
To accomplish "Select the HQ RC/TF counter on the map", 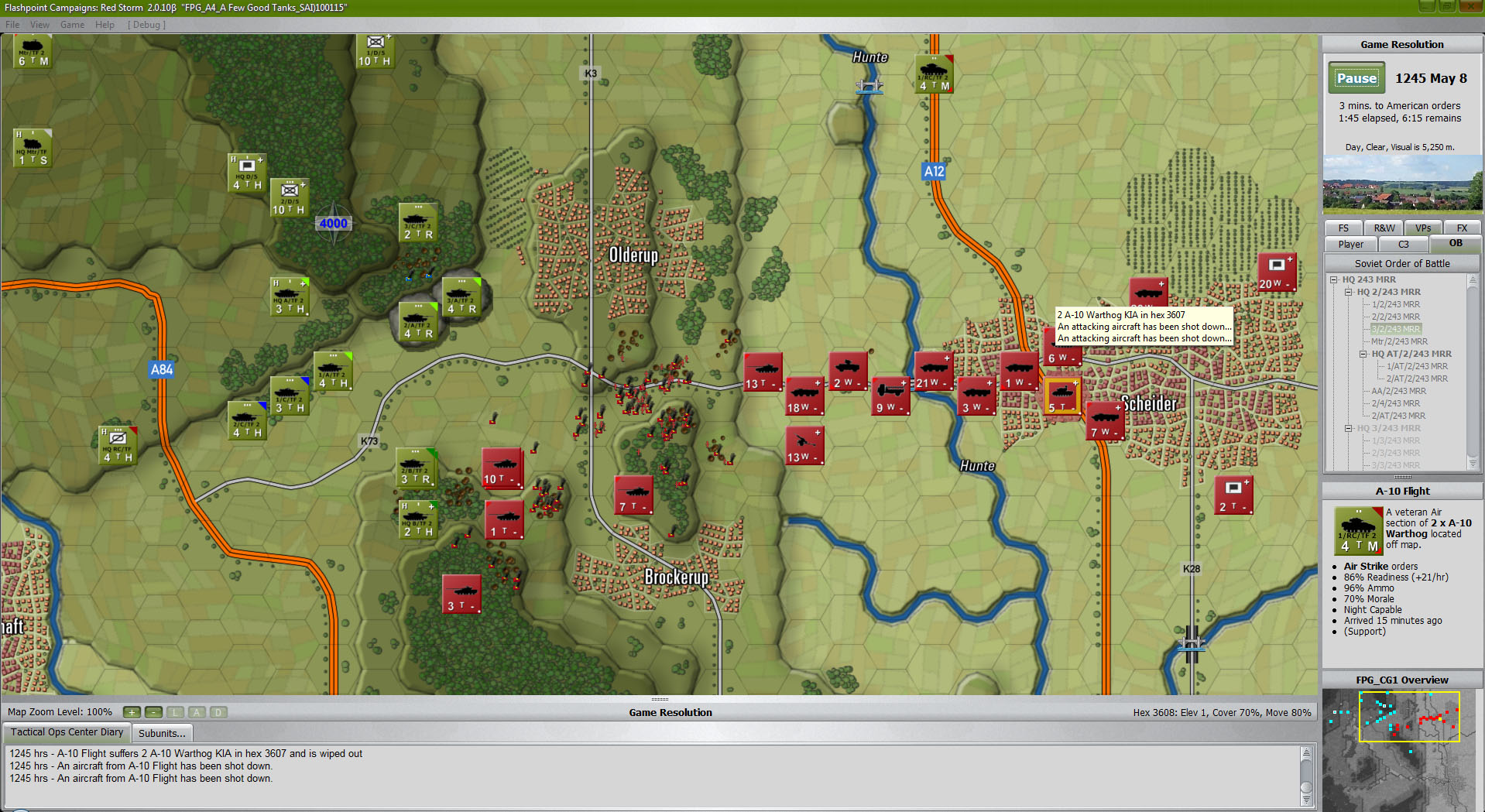I will 117,445.
